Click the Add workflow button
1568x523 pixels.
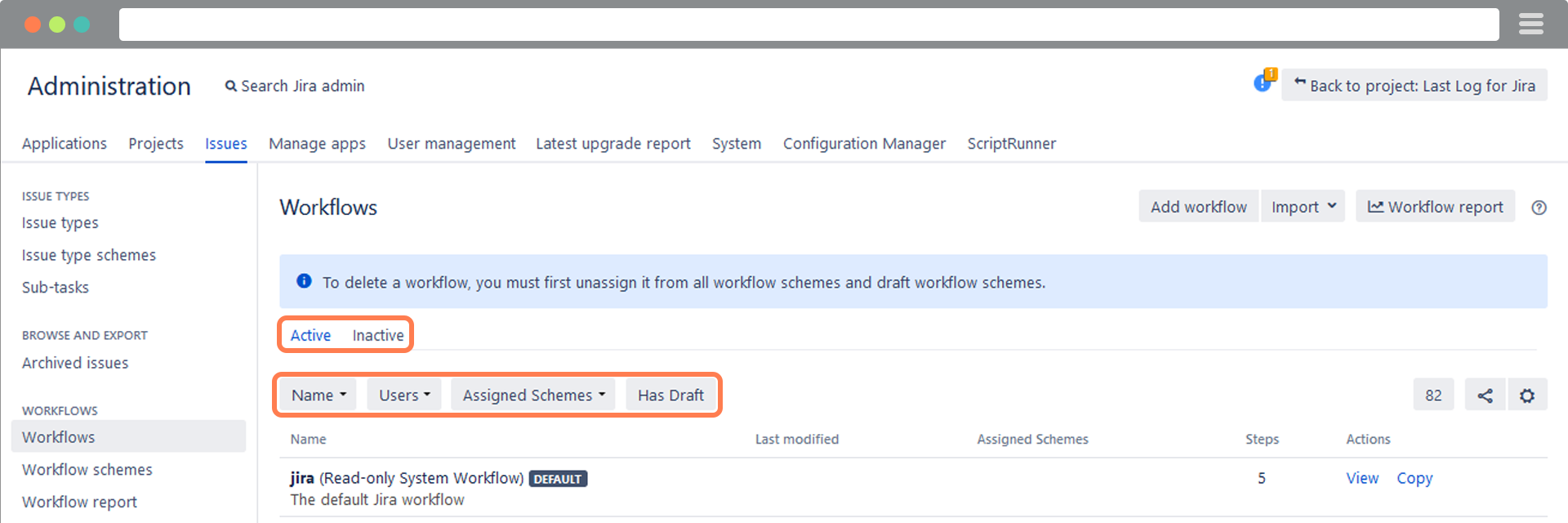tap(1198, 206)
